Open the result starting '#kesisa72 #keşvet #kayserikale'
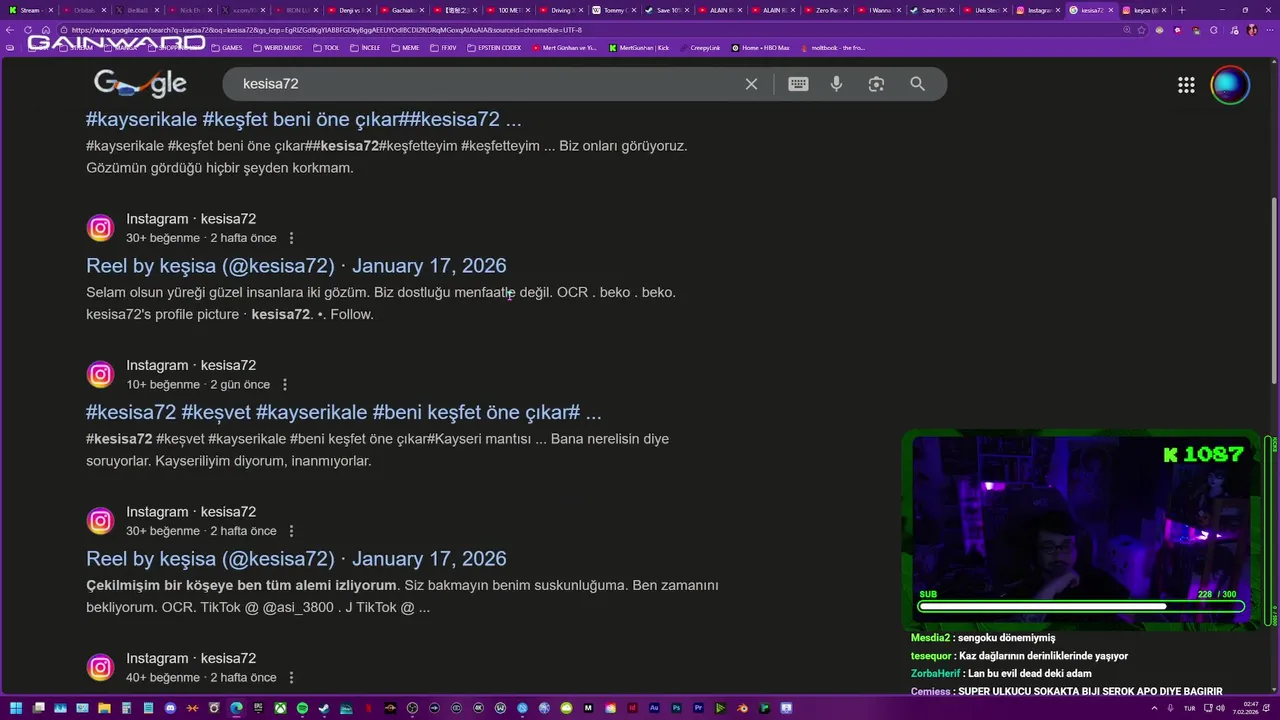 click(x=344, y=412)
